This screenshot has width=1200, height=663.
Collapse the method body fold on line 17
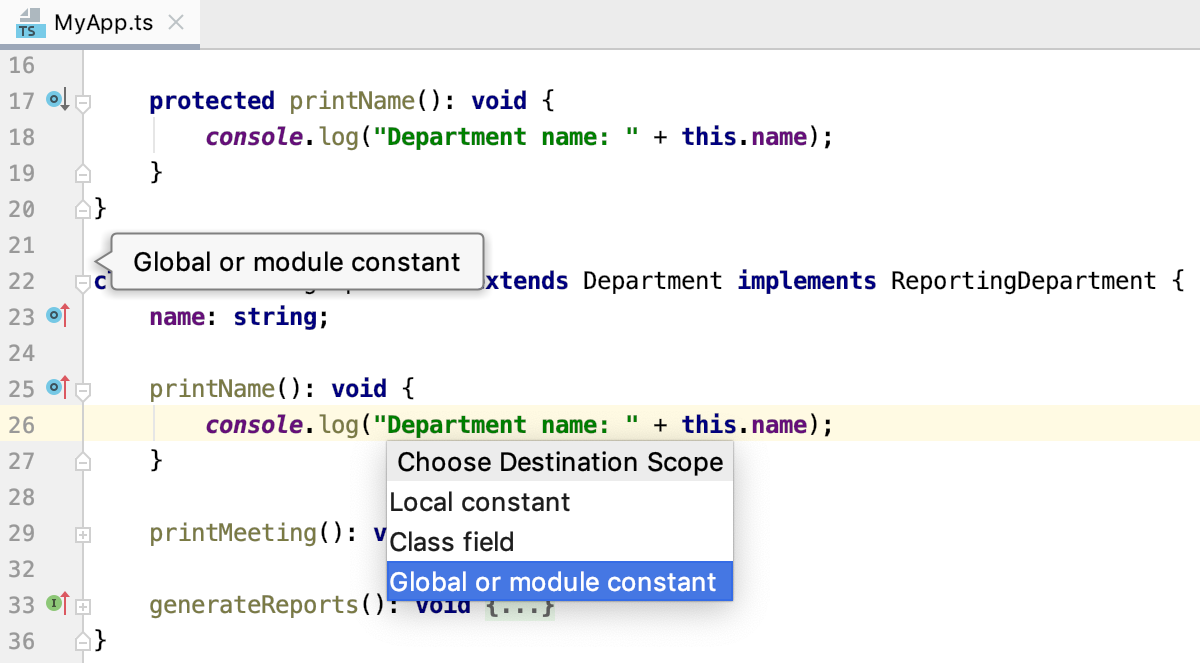click(x=83, y=100)
